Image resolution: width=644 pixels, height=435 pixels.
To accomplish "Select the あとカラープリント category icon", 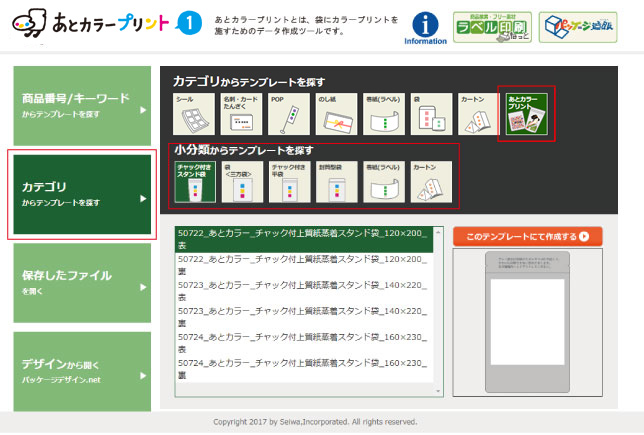I will [x=527, y=114].
